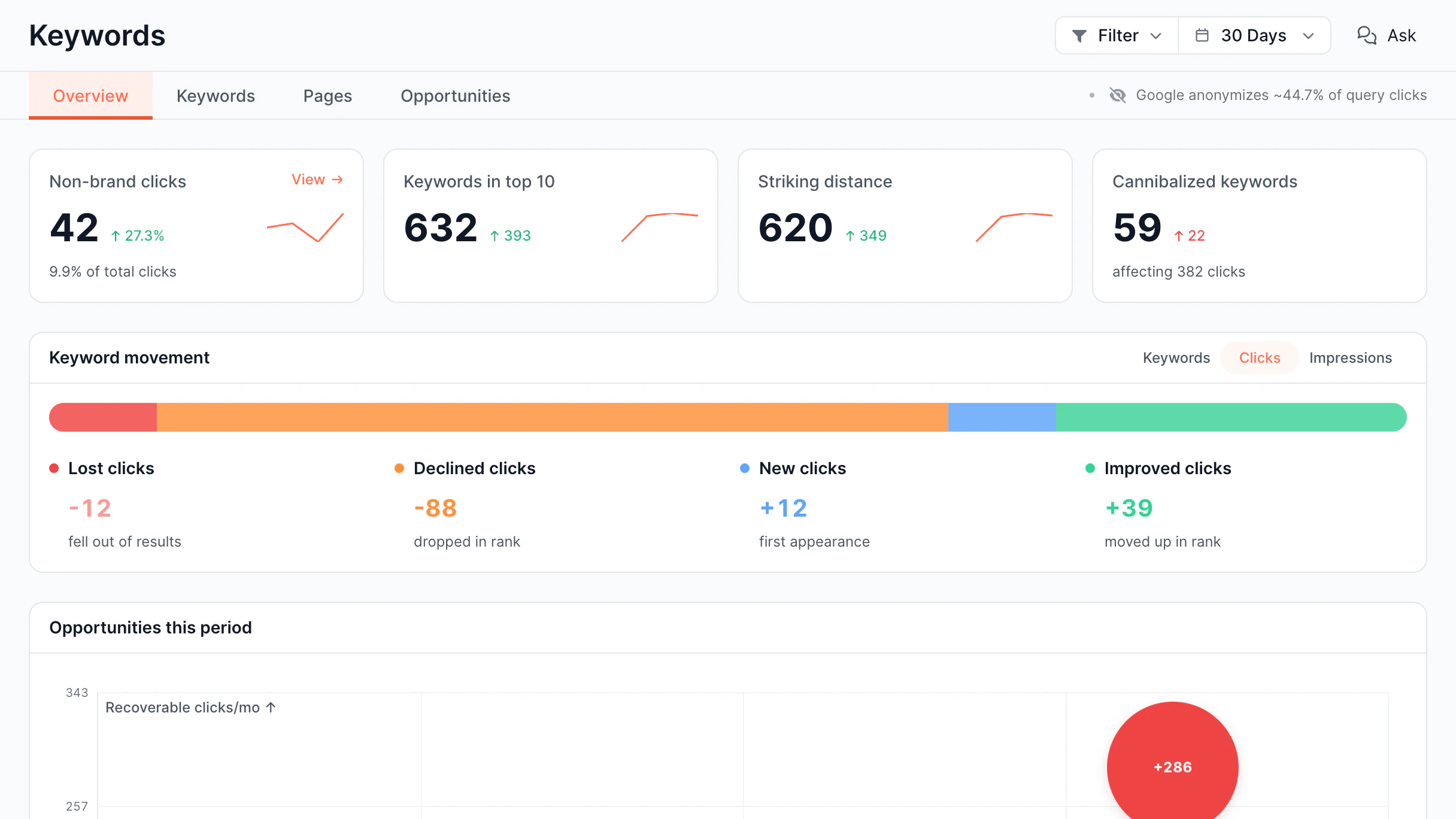
Task: Click the orange declined-clicks bar segment
Action: [552, 417]
